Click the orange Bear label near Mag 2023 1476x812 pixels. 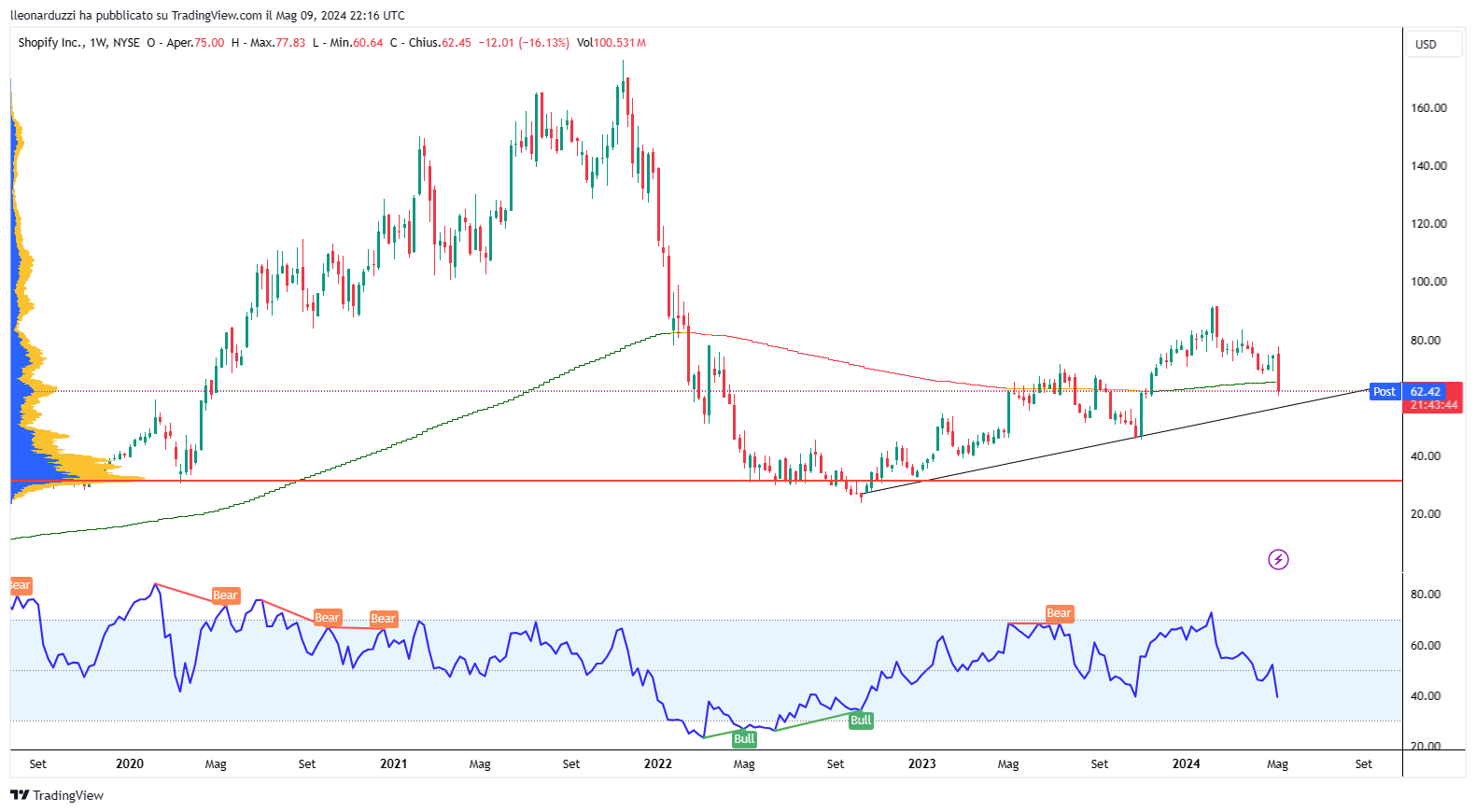click(1059, 613)
